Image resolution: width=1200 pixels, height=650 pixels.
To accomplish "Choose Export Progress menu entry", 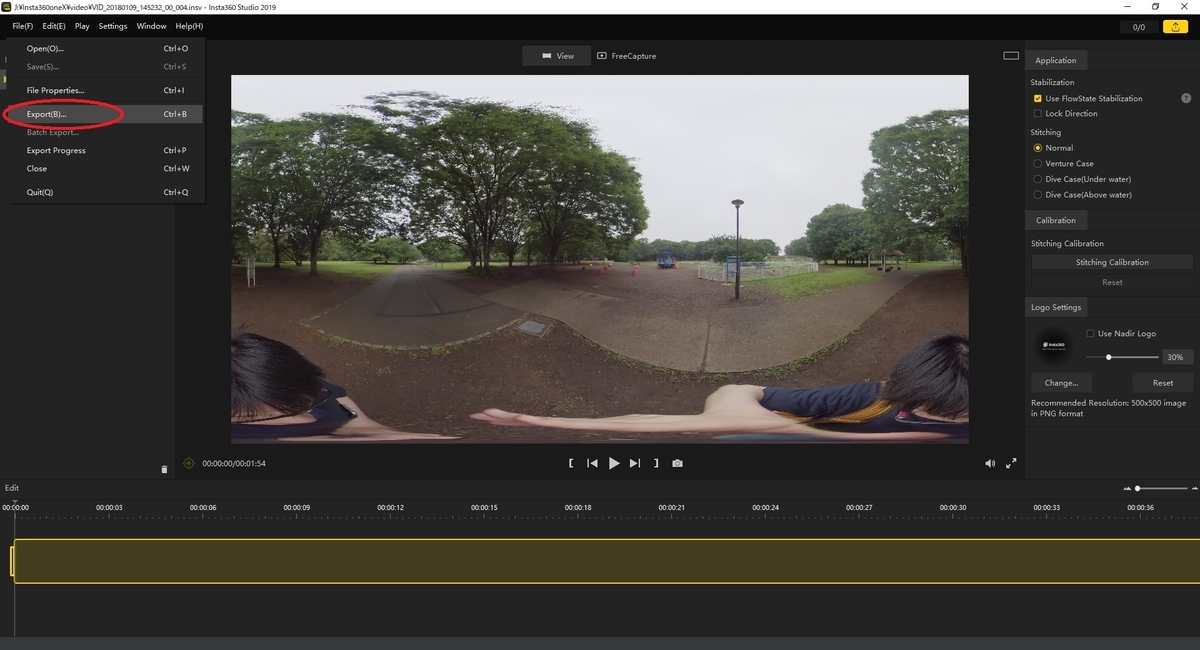I will tap(107, 150).
